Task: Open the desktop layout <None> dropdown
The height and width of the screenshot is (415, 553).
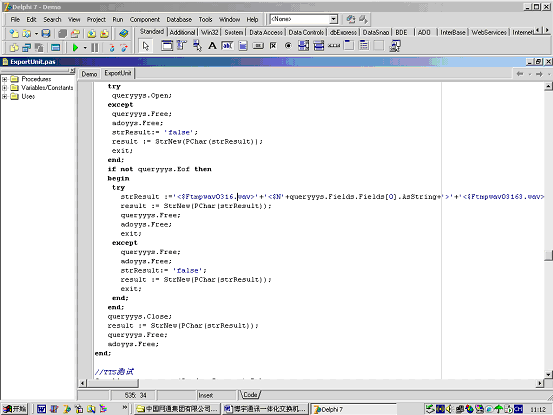Action: point(333,19)
